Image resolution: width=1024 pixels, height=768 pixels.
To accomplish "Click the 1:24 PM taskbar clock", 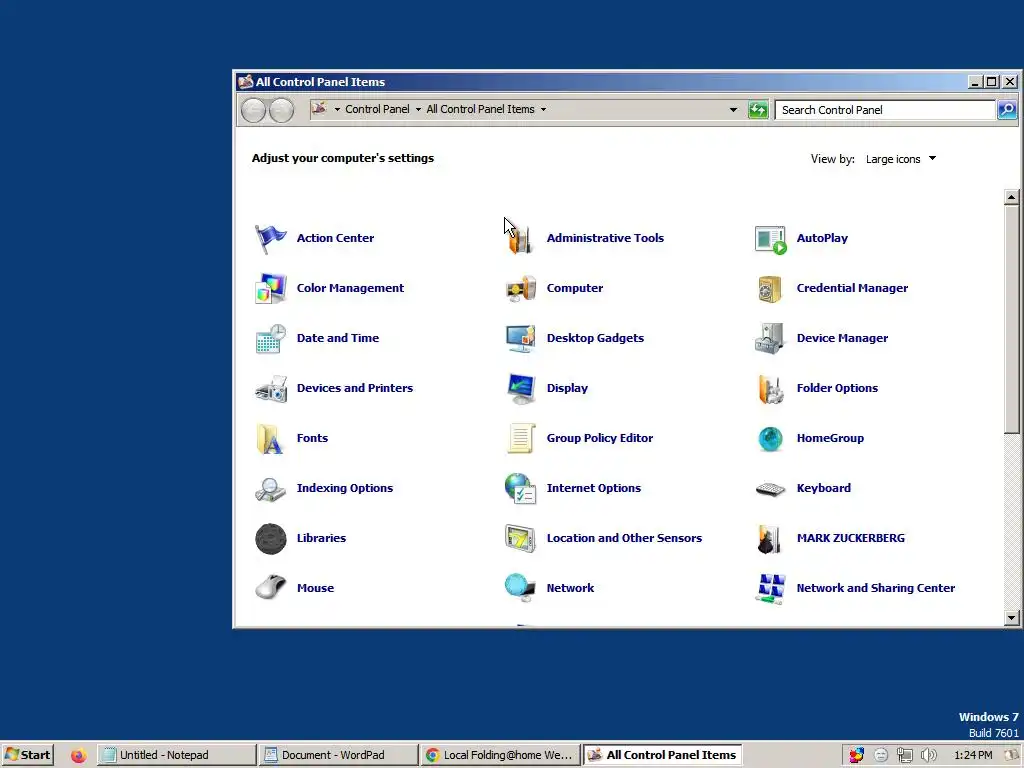I will pyautogui.click(x=973, y=755).
